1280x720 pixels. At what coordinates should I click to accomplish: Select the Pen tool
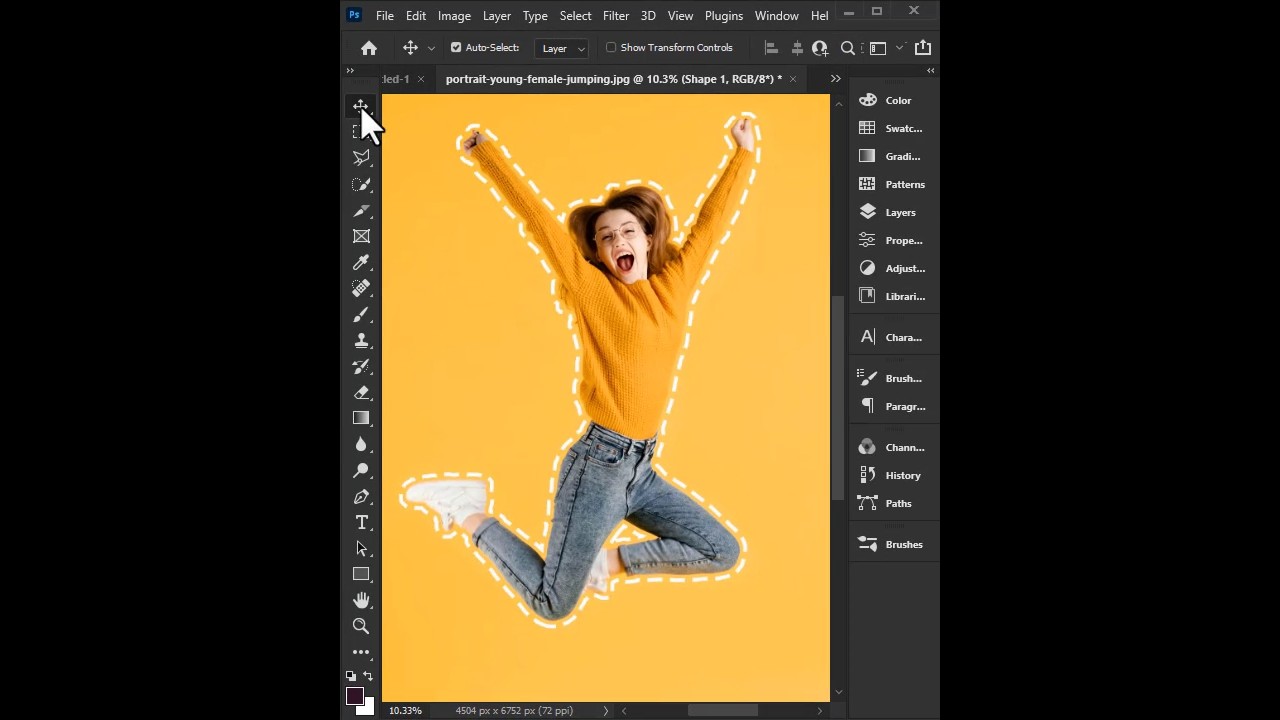click(361, 496)
